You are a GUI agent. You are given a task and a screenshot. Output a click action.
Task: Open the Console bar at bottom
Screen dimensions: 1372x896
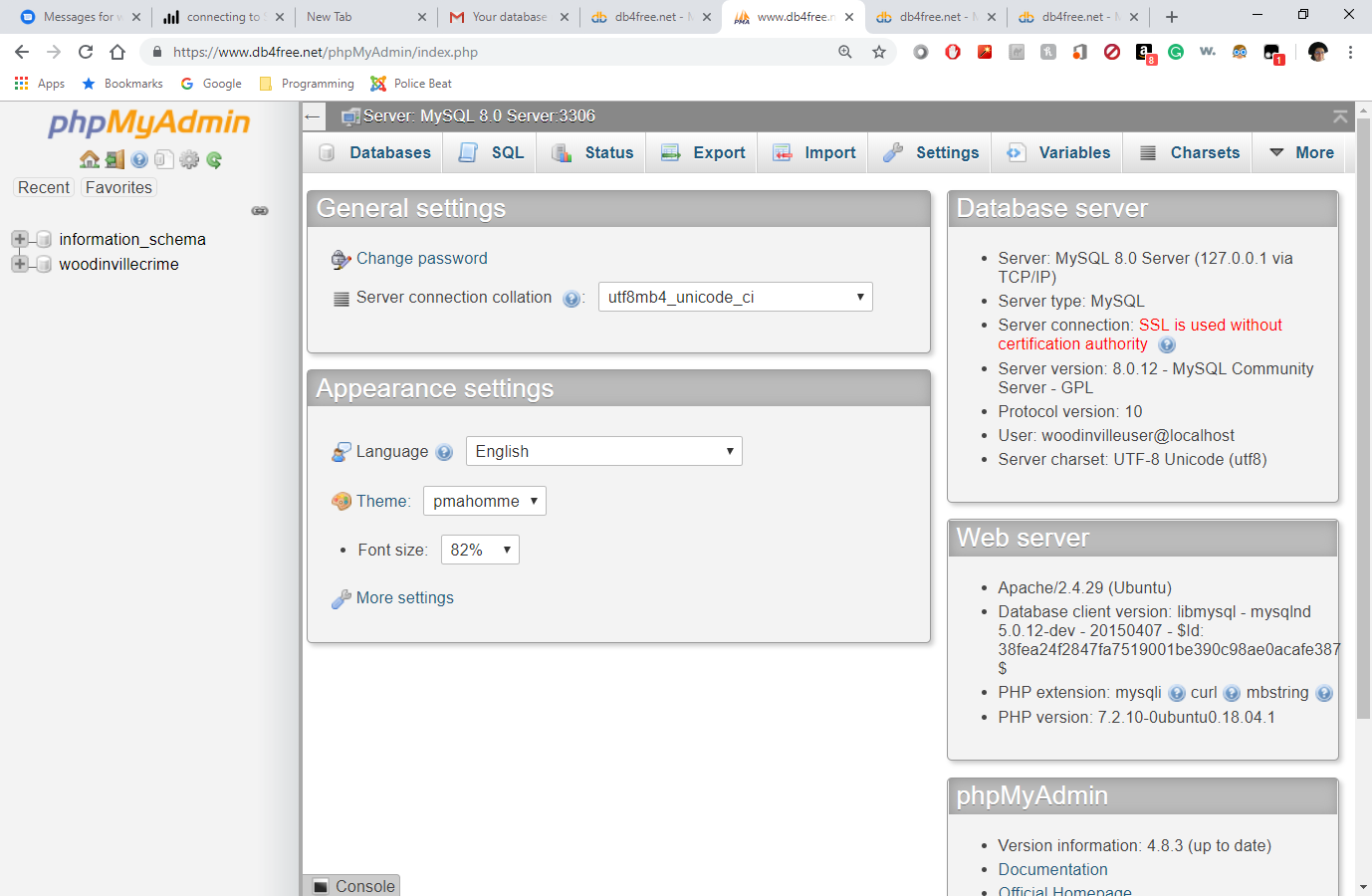[353, 886]
